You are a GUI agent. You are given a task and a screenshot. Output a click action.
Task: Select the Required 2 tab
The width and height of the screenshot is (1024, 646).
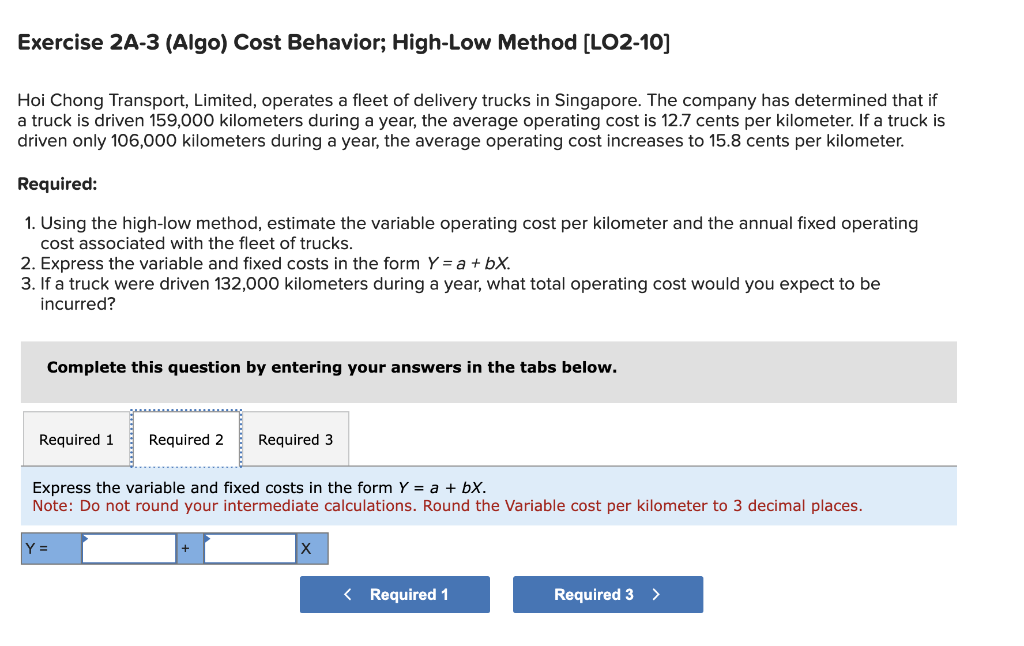click(184, 439)
